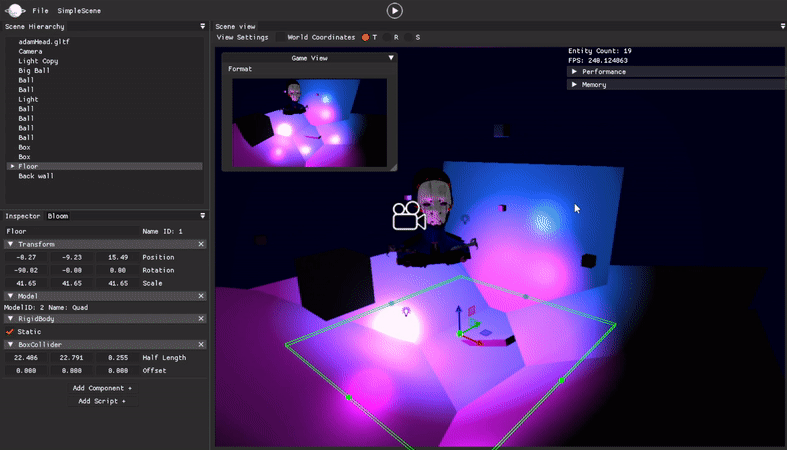Viewport: 787px width, 450px height.
Task: Open the Inspector panel options arrow
Action: 202,216
